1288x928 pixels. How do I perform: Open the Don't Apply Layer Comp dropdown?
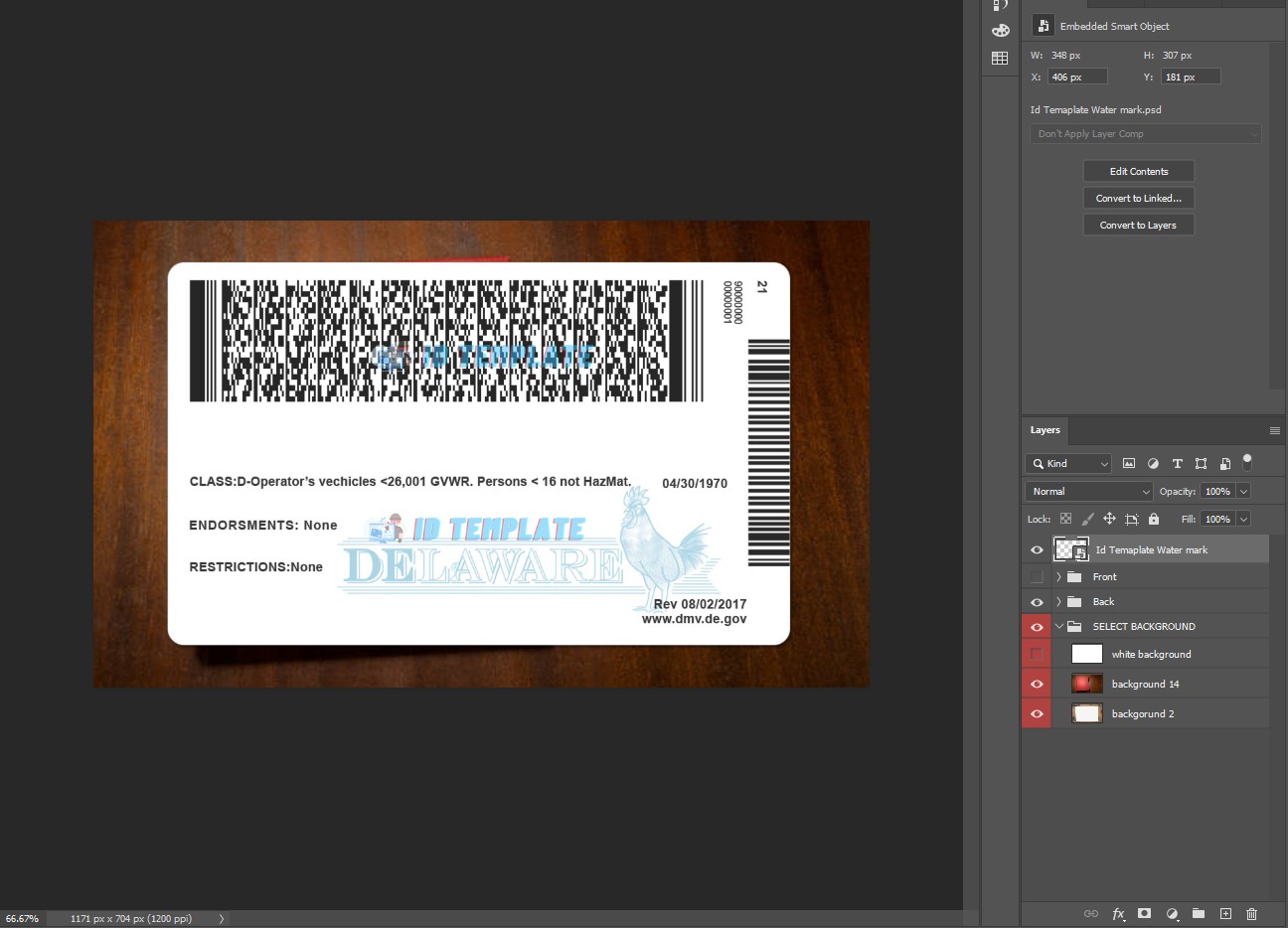(x=1146, y=133)
